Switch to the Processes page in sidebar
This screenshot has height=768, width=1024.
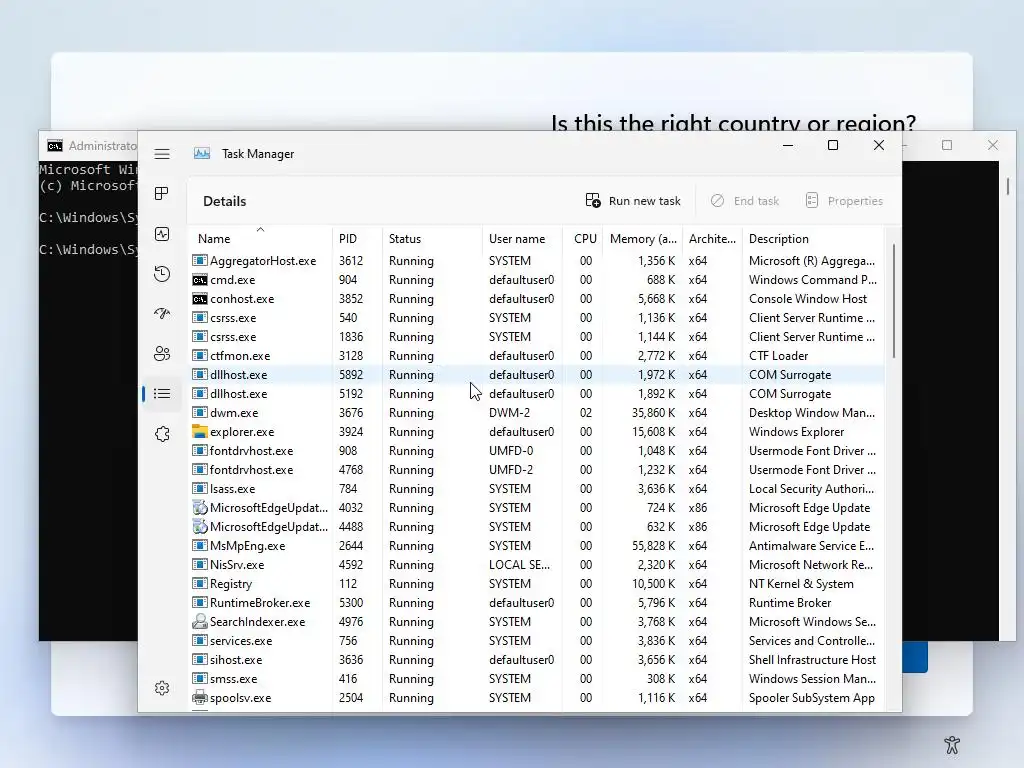[162, 193]
